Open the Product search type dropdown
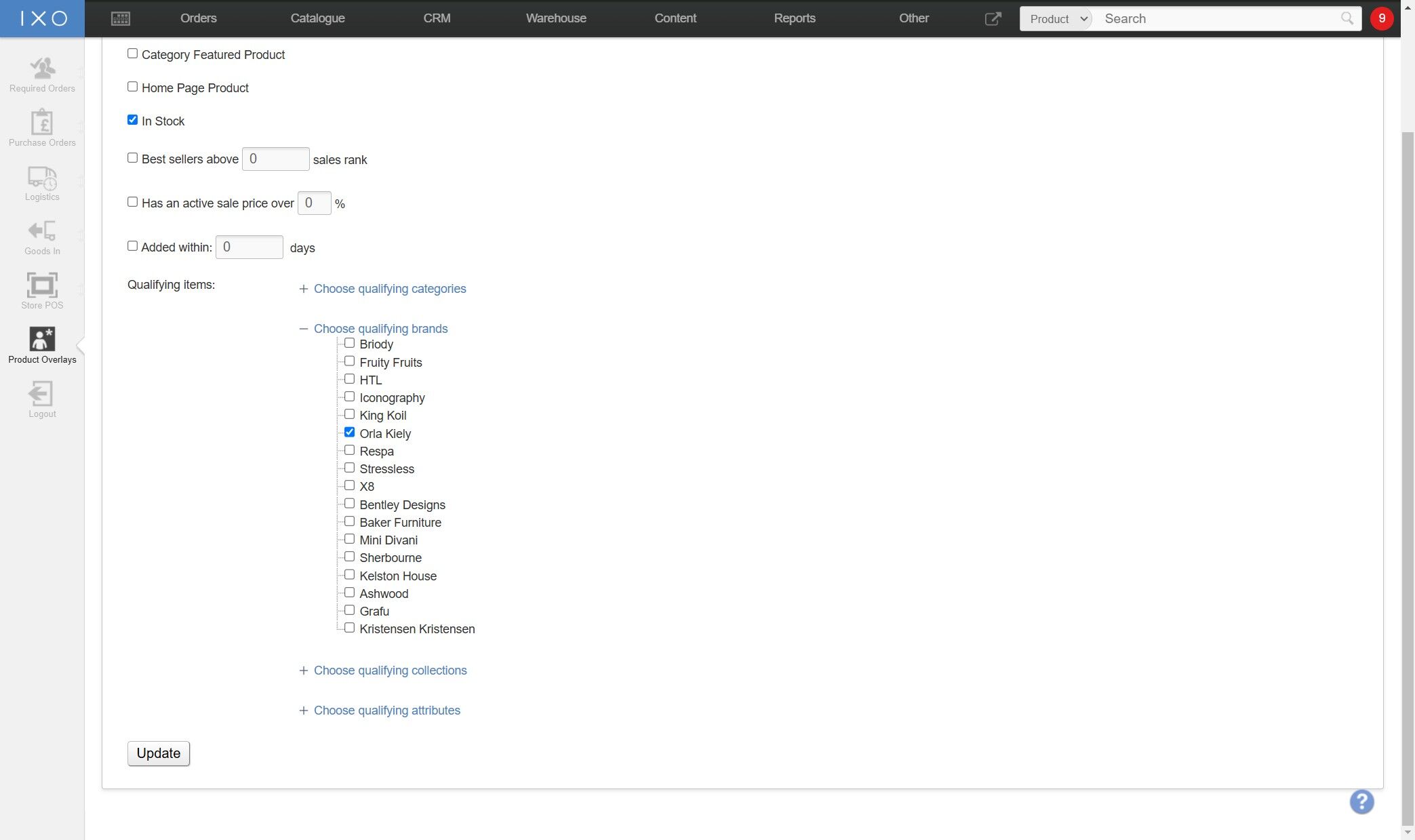Image resolution: width=1415 pixels, height=840 pixels. point(1057,19)
